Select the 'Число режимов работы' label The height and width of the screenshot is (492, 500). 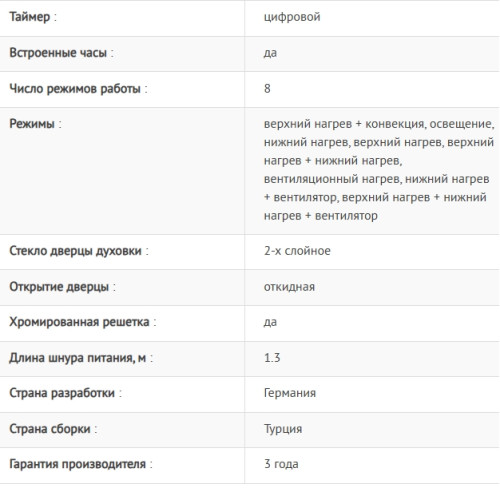click(x=75, y=89)
